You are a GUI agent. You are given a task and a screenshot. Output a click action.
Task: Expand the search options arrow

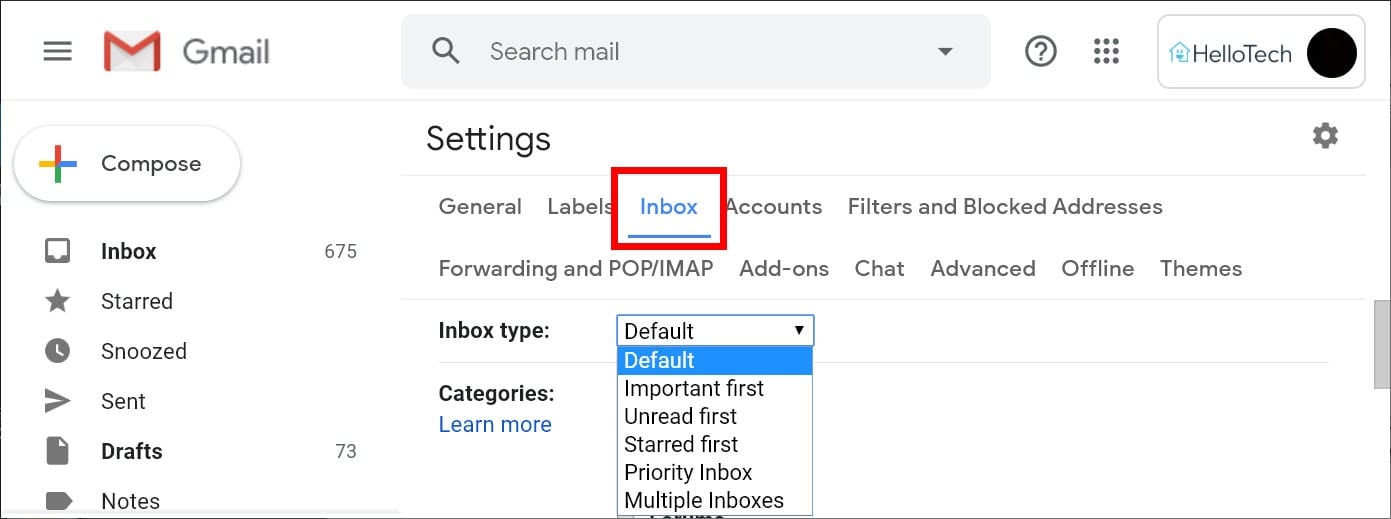tap(944, 52)
